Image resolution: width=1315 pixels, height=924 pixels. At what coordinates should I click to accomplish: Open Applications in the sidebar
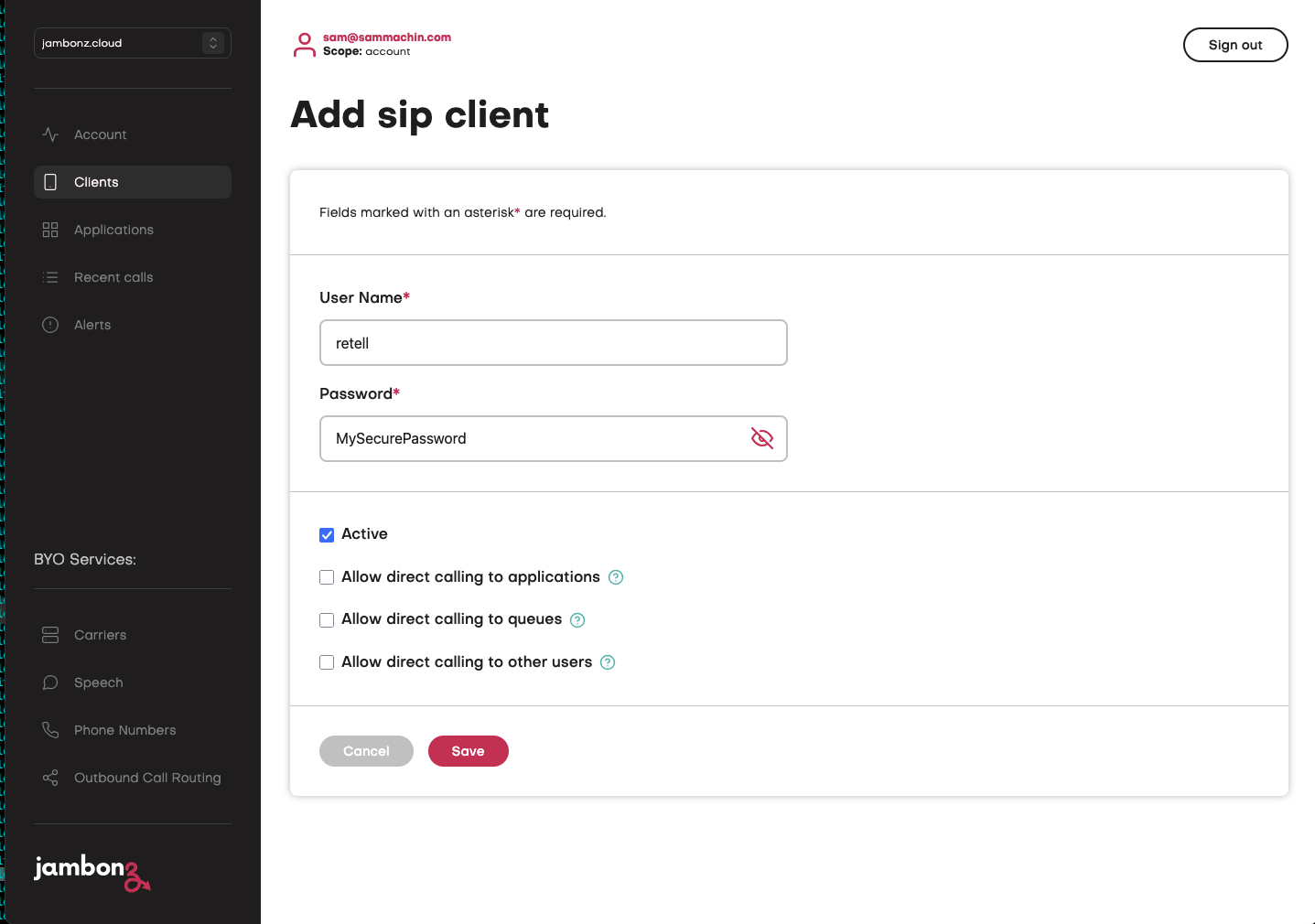point(113,230)
